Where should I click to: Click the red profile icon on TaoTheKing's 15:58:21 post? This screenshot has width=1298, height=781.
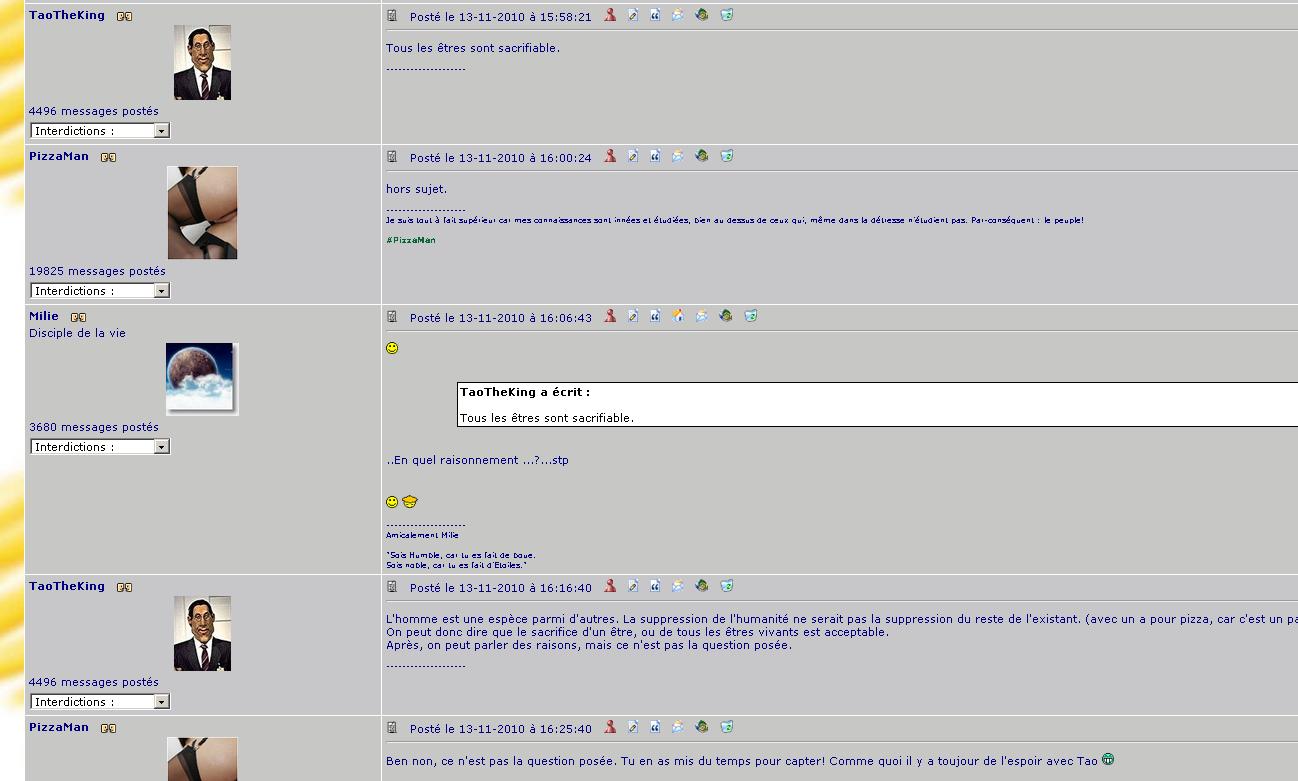click(610, 15)
